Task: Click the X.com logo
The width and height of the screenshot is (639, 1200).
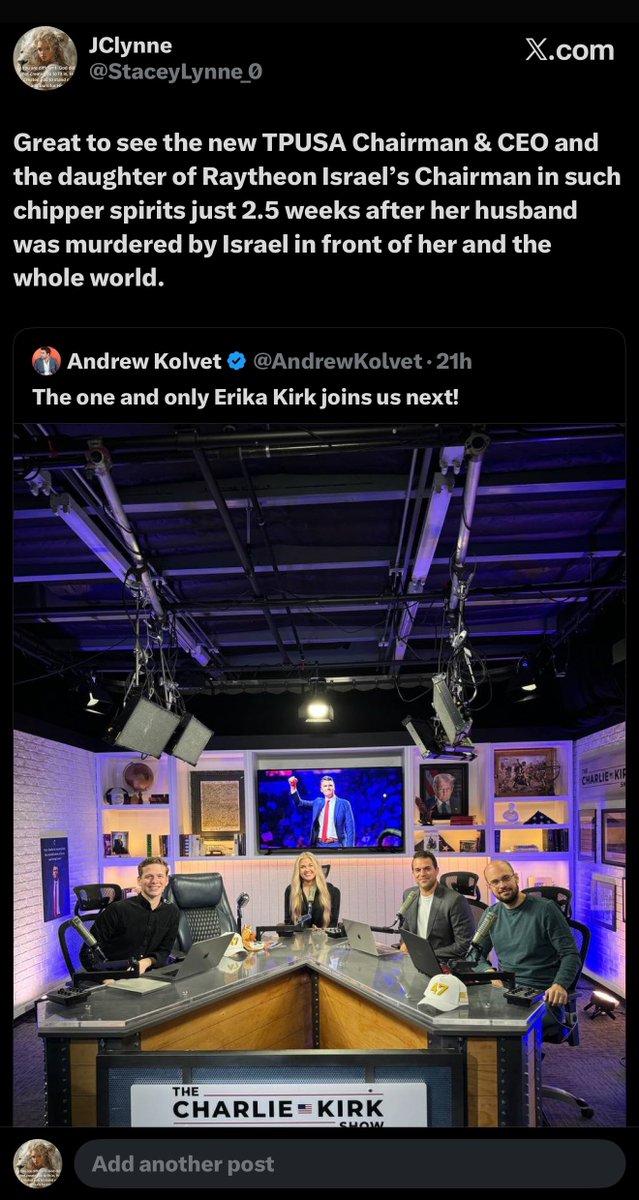Action: (x=569, y=50)
